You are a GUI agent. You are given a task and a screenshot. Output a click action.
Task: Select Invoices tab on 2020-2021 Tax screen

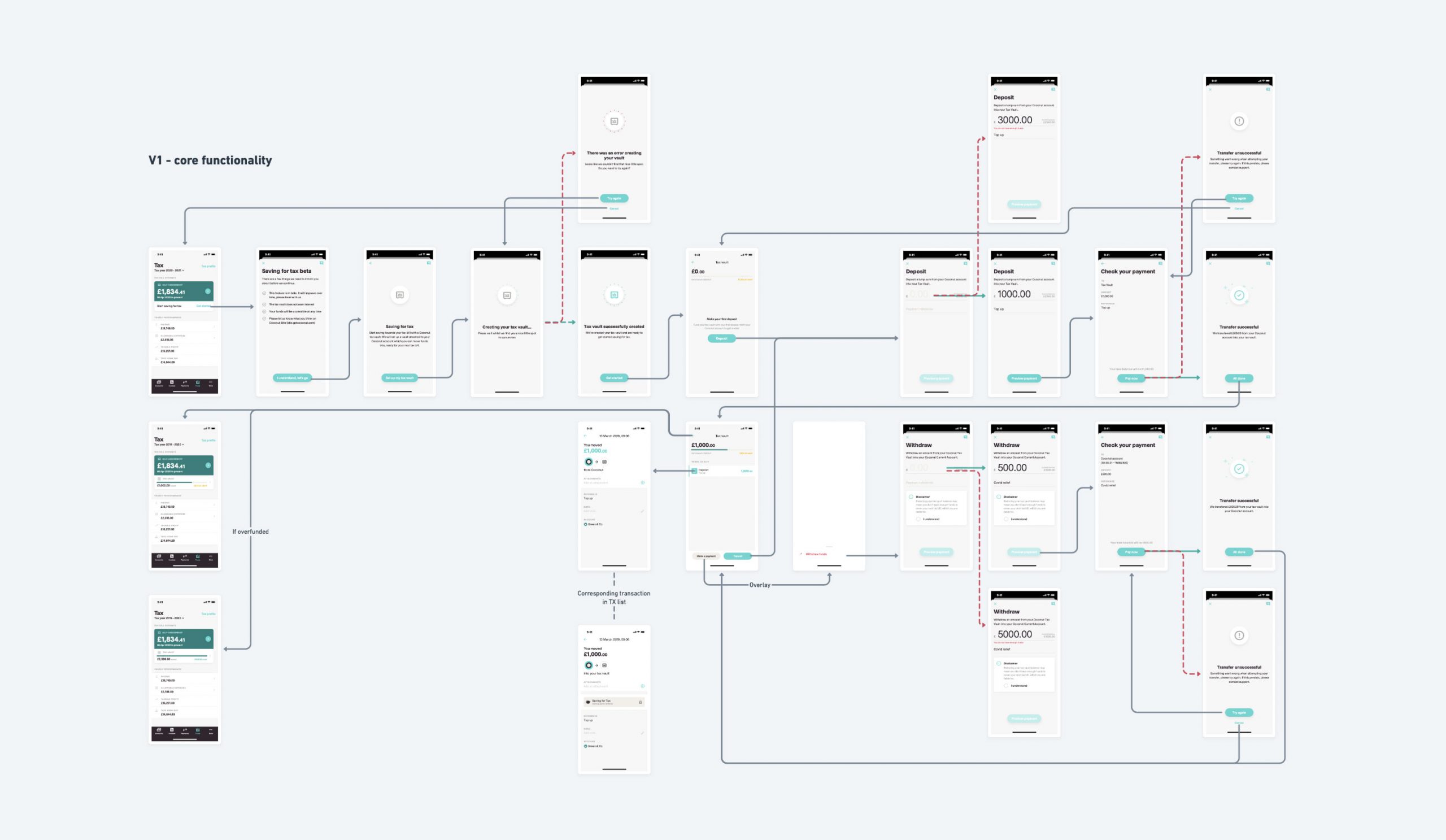tap(172, 383)
